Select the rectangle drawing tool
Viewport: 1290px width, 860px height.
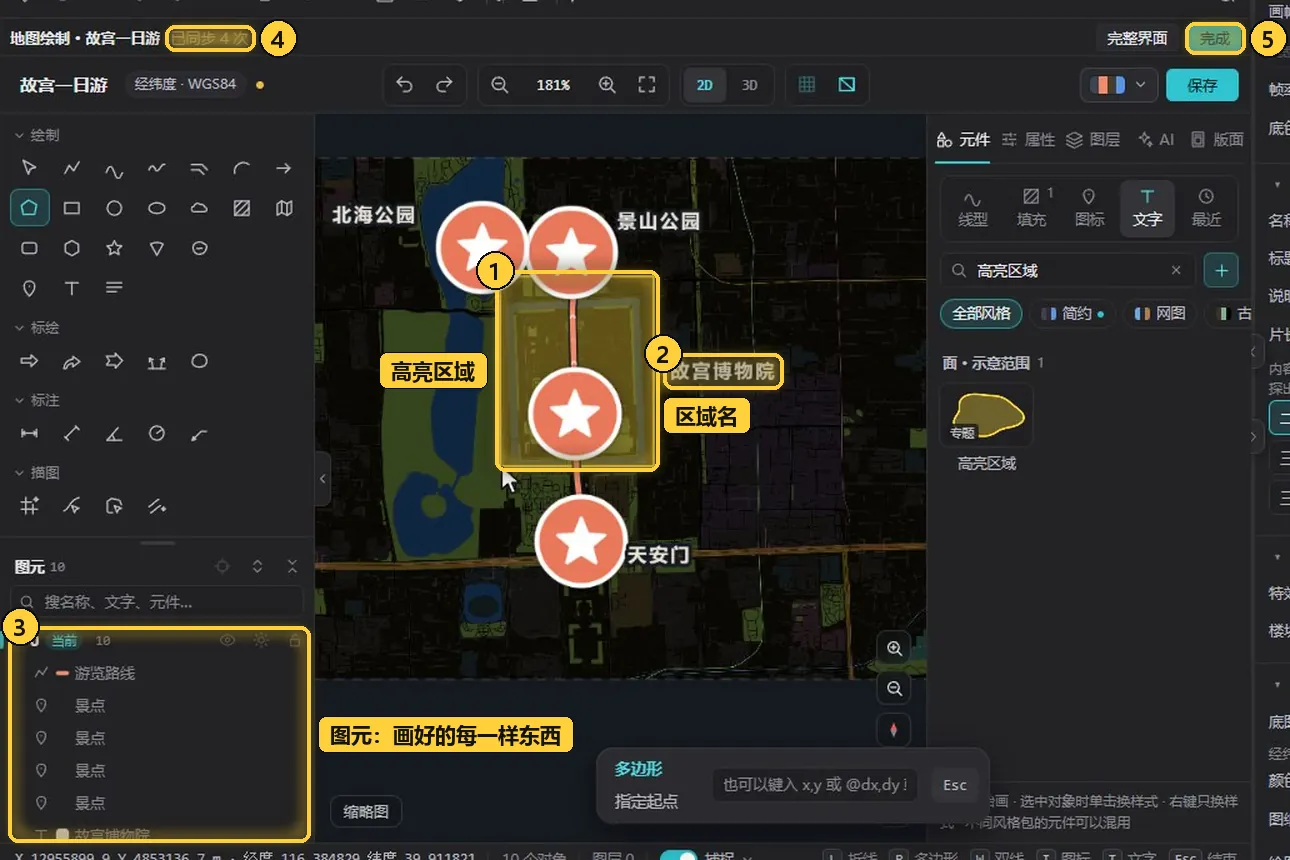click(x=72, y=208)
